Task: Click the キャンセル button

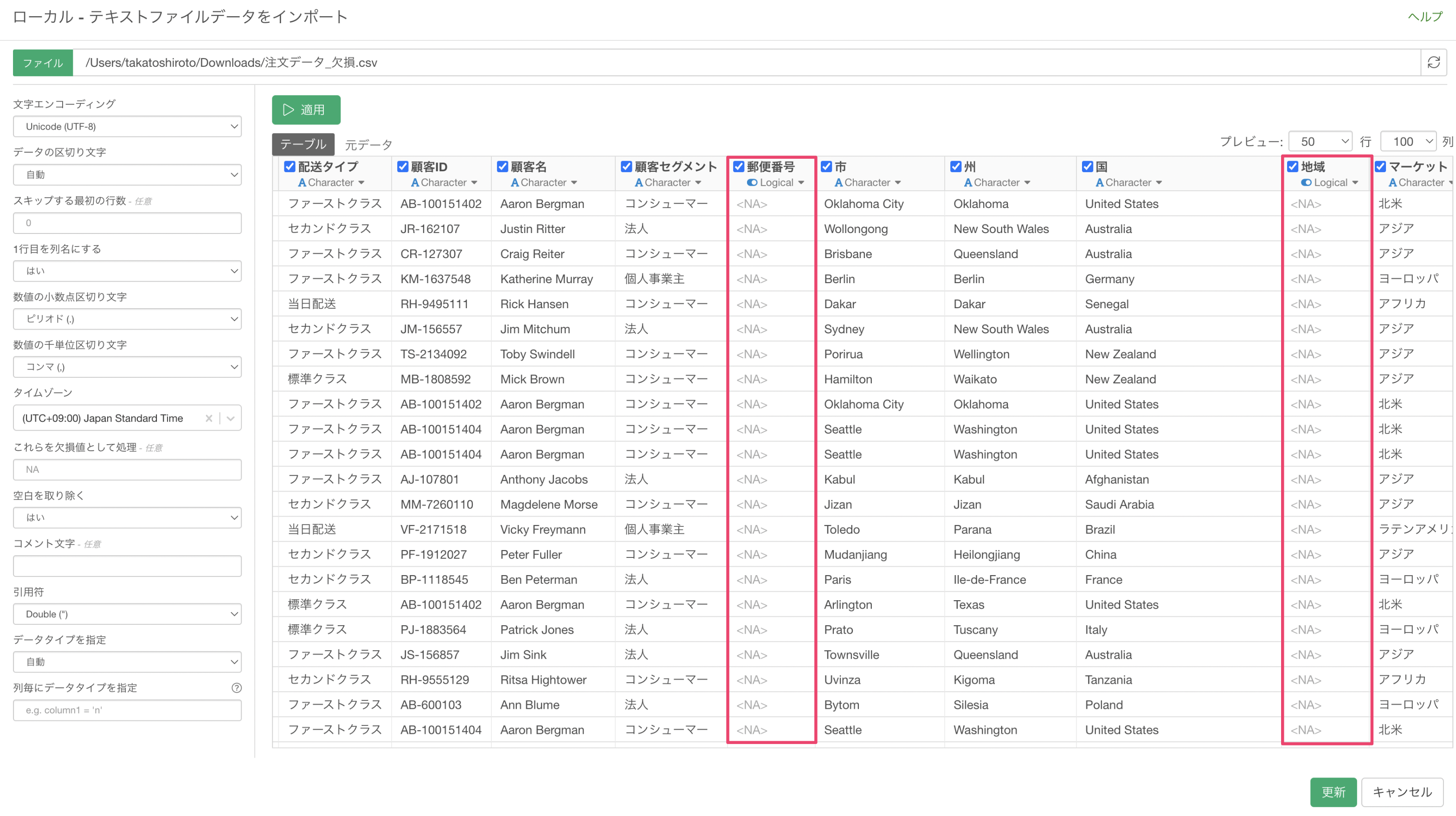Action: pyautogui.click(x=1402, y=792)
